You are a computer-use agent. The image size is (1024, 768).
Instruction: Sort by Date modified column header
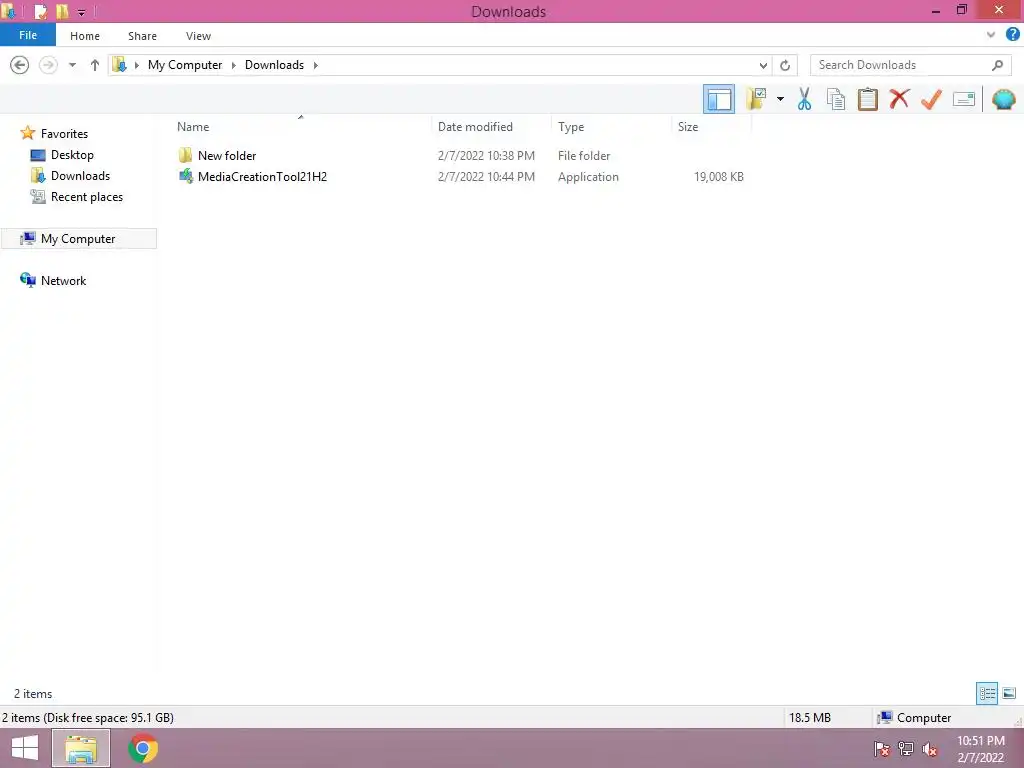475,127
